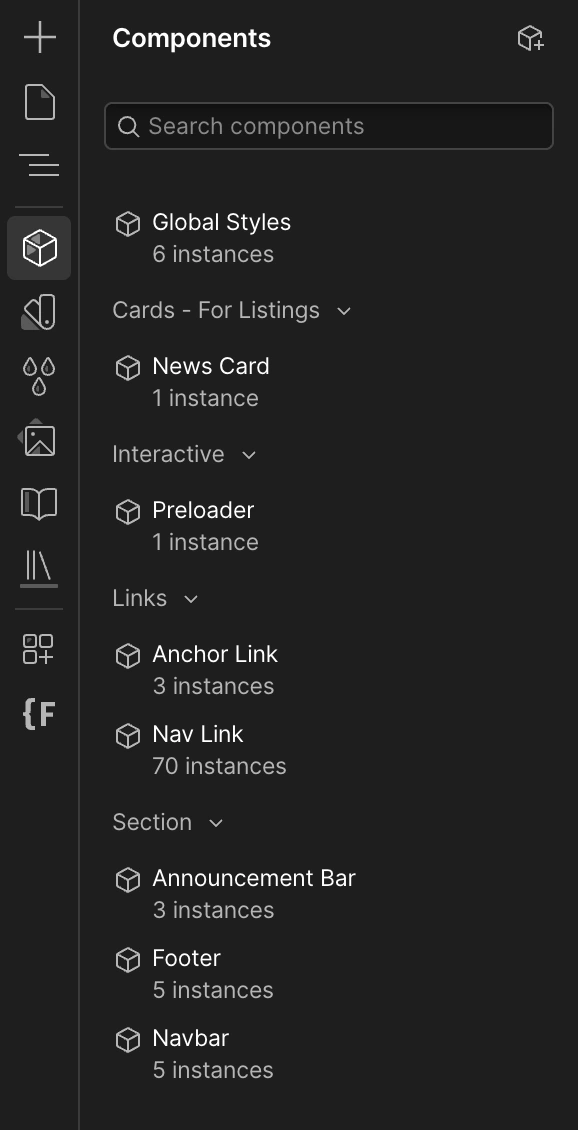The image size is (578, 1130).
Task: Click the new component cube-plus icon
Action: pos(530,38)
